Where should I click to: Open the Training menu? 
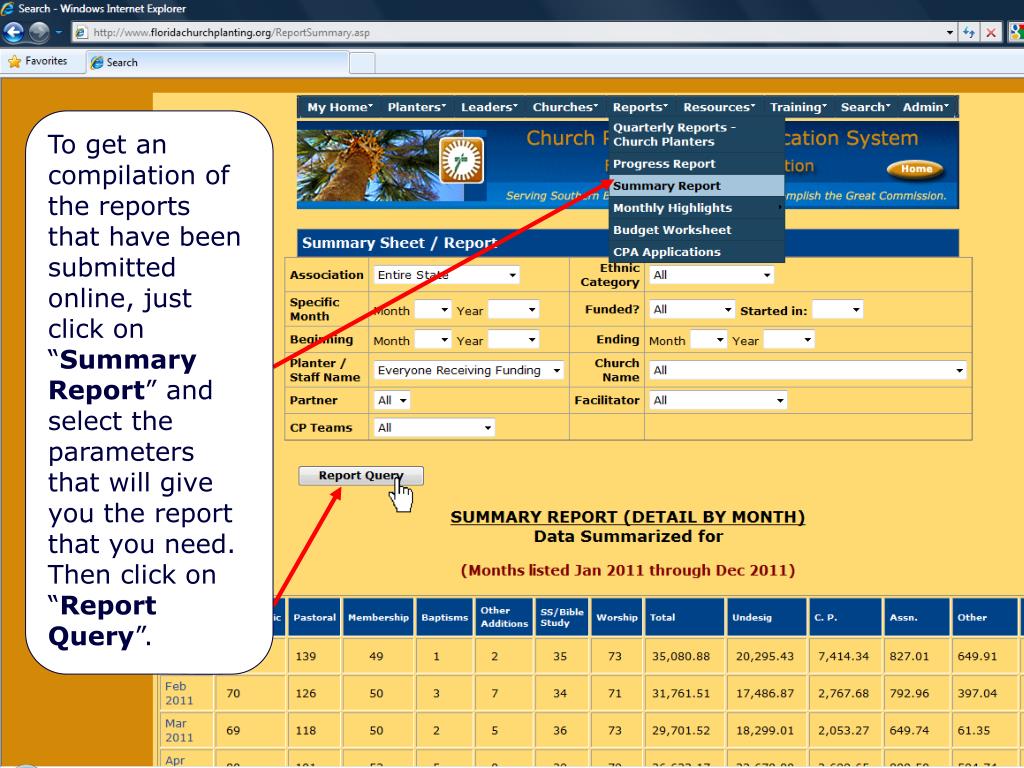[x=798, y=107]
